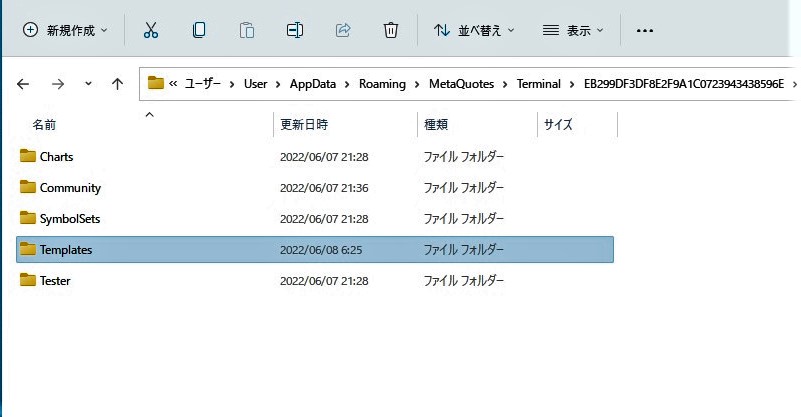
Task: Open the three-dots more options menu
Action: (645, 30)
